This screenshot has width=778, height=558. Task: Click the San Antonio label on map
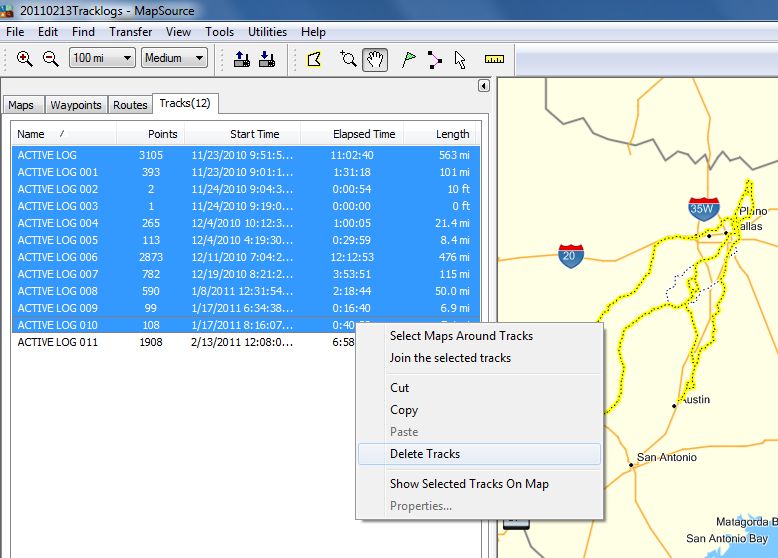coord(666,457)
